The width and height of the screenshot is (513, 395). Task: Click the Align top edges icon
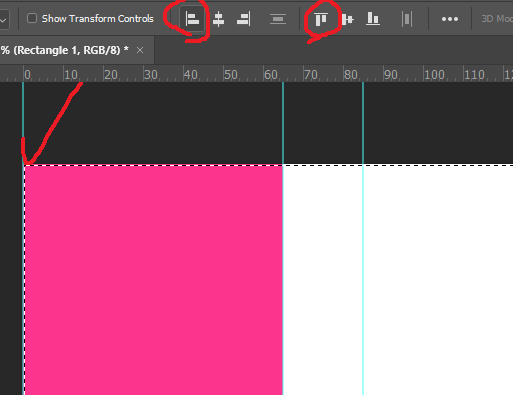[x=321, y=19]
